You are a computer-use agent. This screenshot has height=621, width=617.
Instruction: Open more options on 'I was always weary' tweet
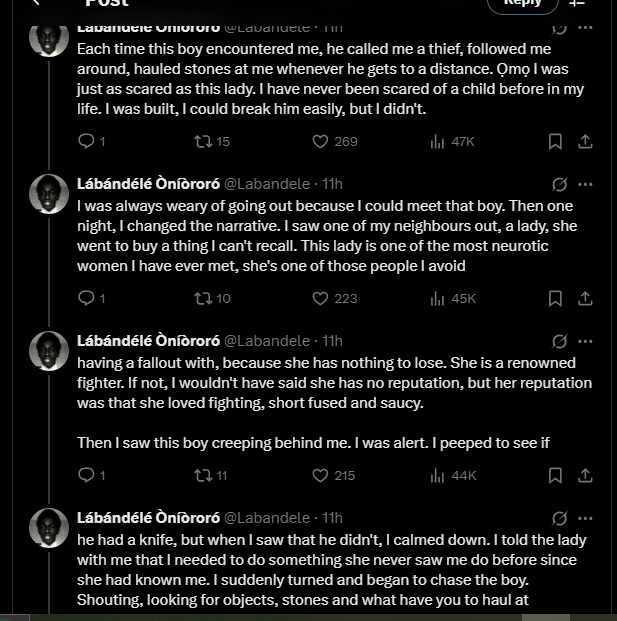point(586,184)
